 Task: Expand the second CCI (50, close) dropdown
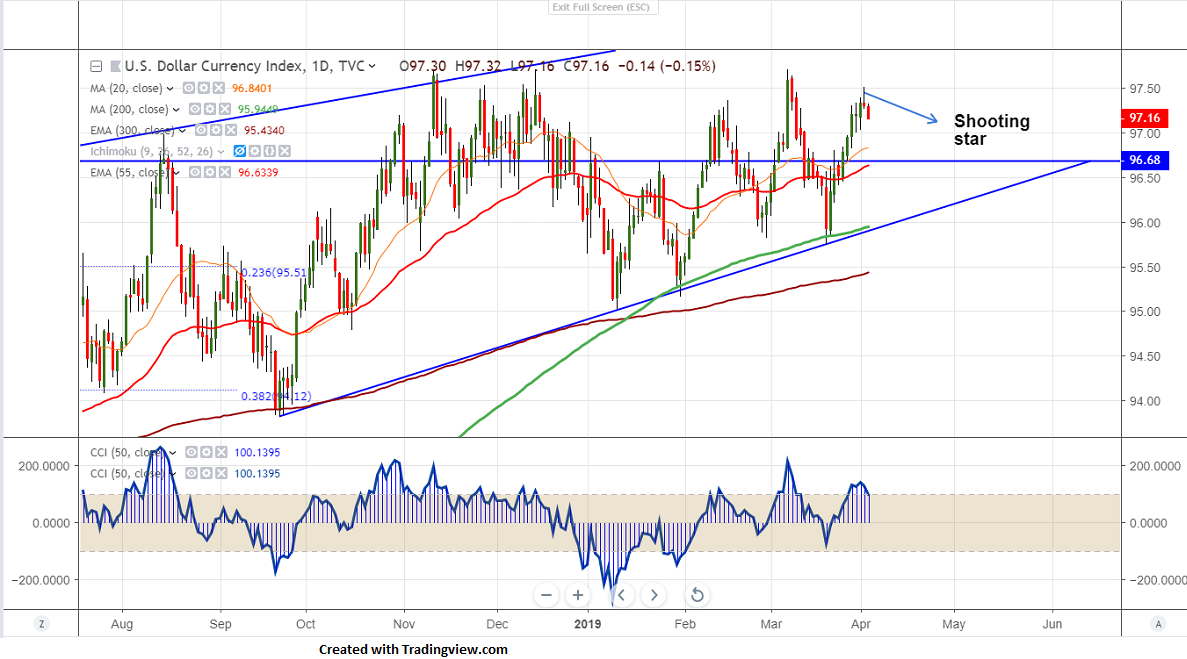(x=173, y=474)
